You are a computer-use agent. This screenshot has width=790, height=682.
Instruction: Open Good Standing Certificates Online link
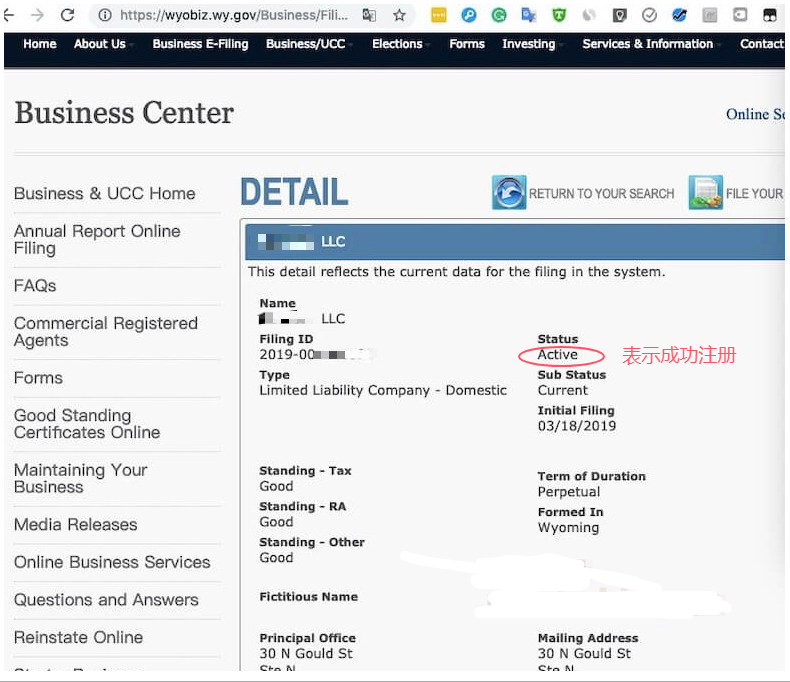tap(87, 424)
